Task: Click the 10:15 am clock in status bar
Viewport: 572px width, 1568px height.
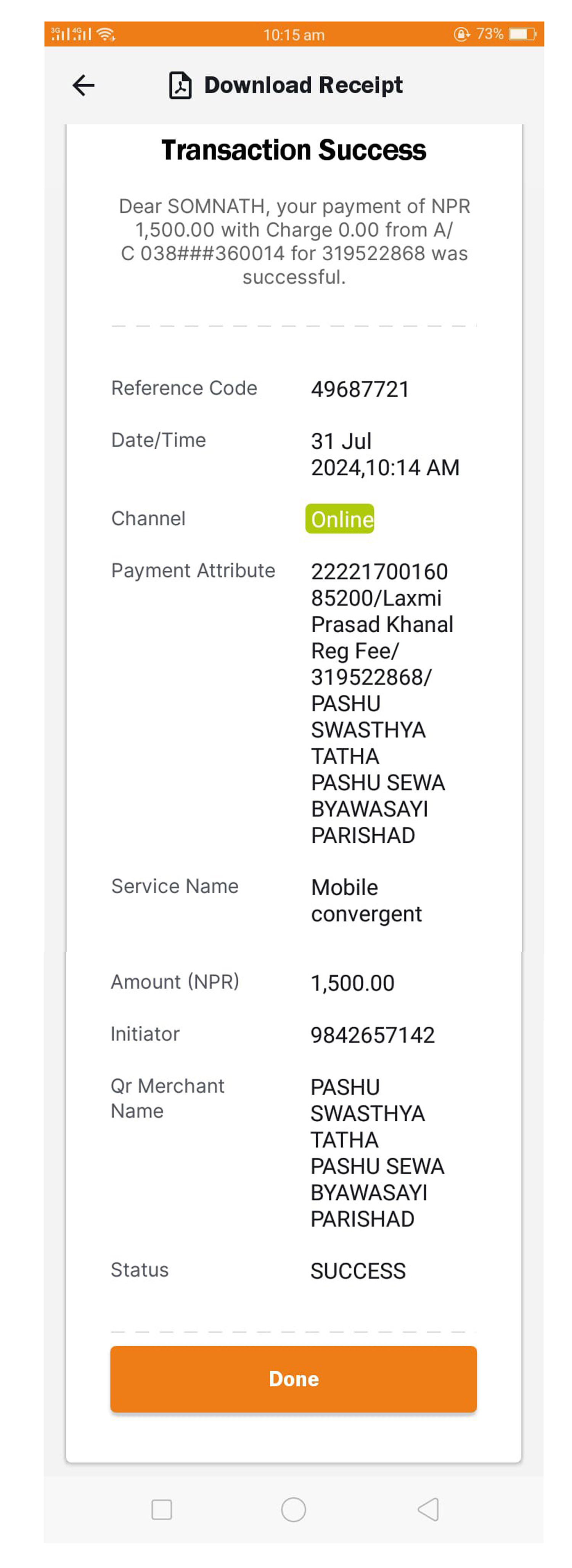Action: [294, 35]
